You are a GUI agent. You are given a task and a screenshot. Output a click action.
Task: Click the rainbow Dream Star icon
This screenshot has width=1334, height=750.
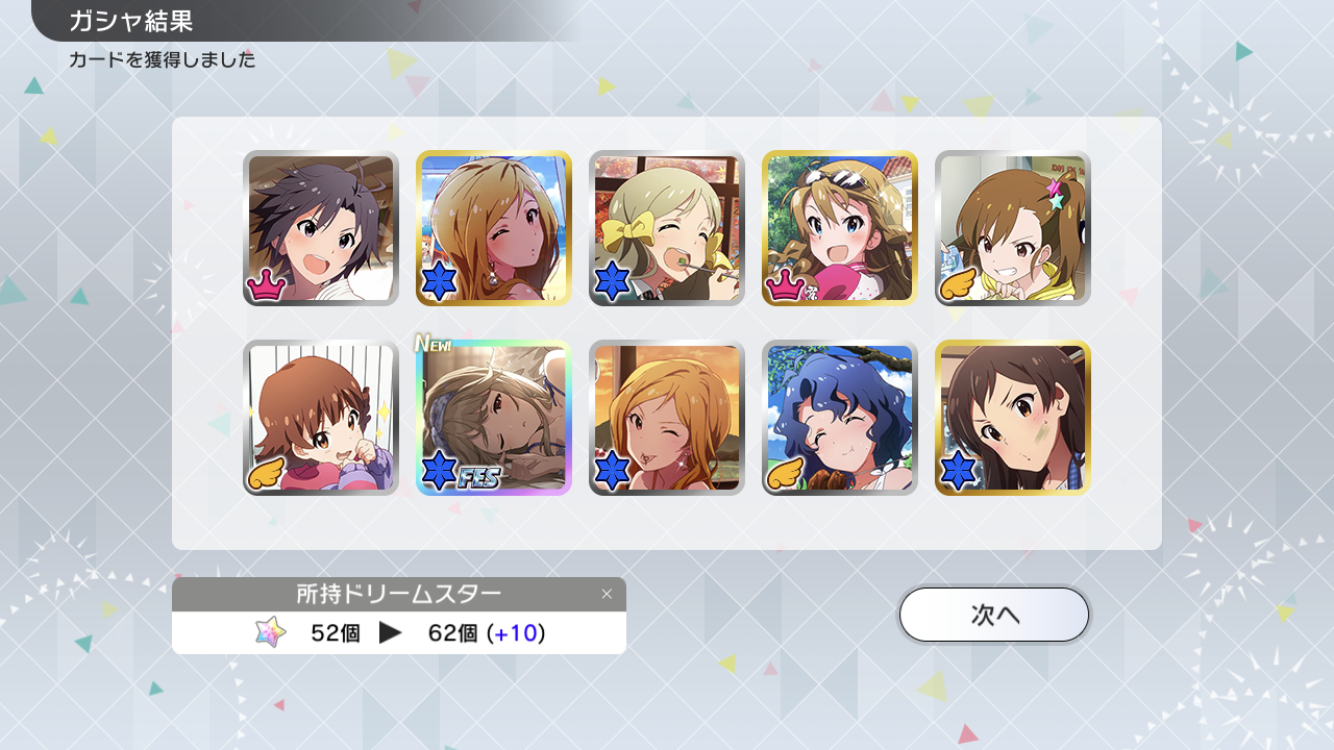[270, 632]
